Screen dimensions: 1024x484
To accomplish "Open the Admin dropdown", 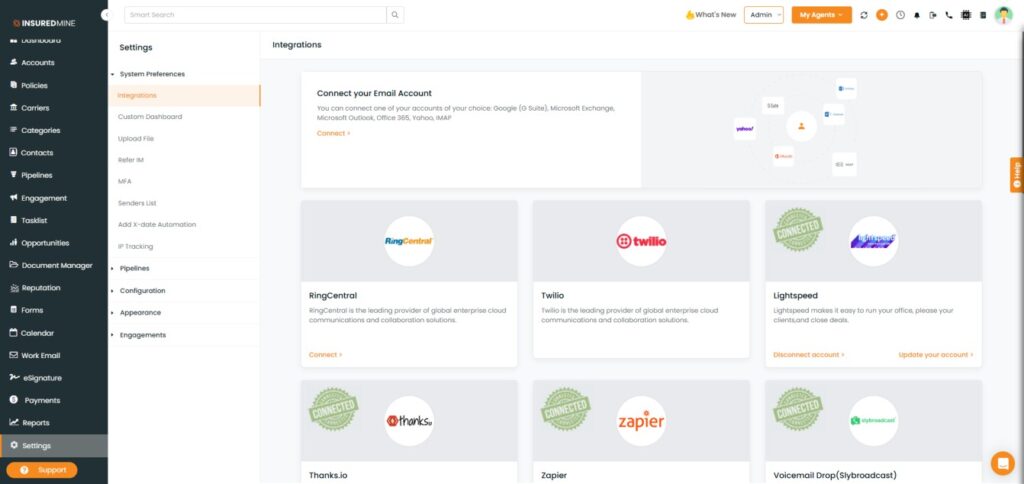I will coord(763,15).
